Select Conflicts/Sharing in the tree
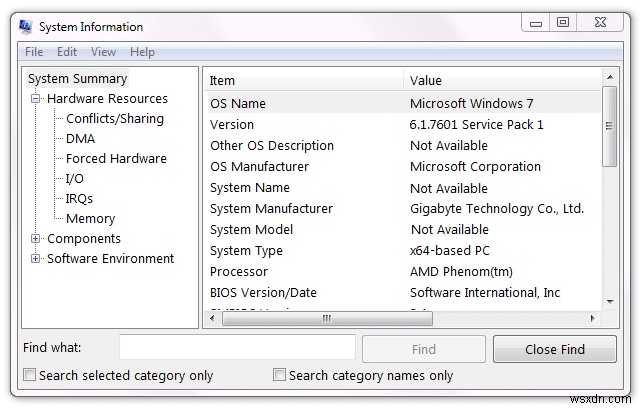 [x=115, y=119]
